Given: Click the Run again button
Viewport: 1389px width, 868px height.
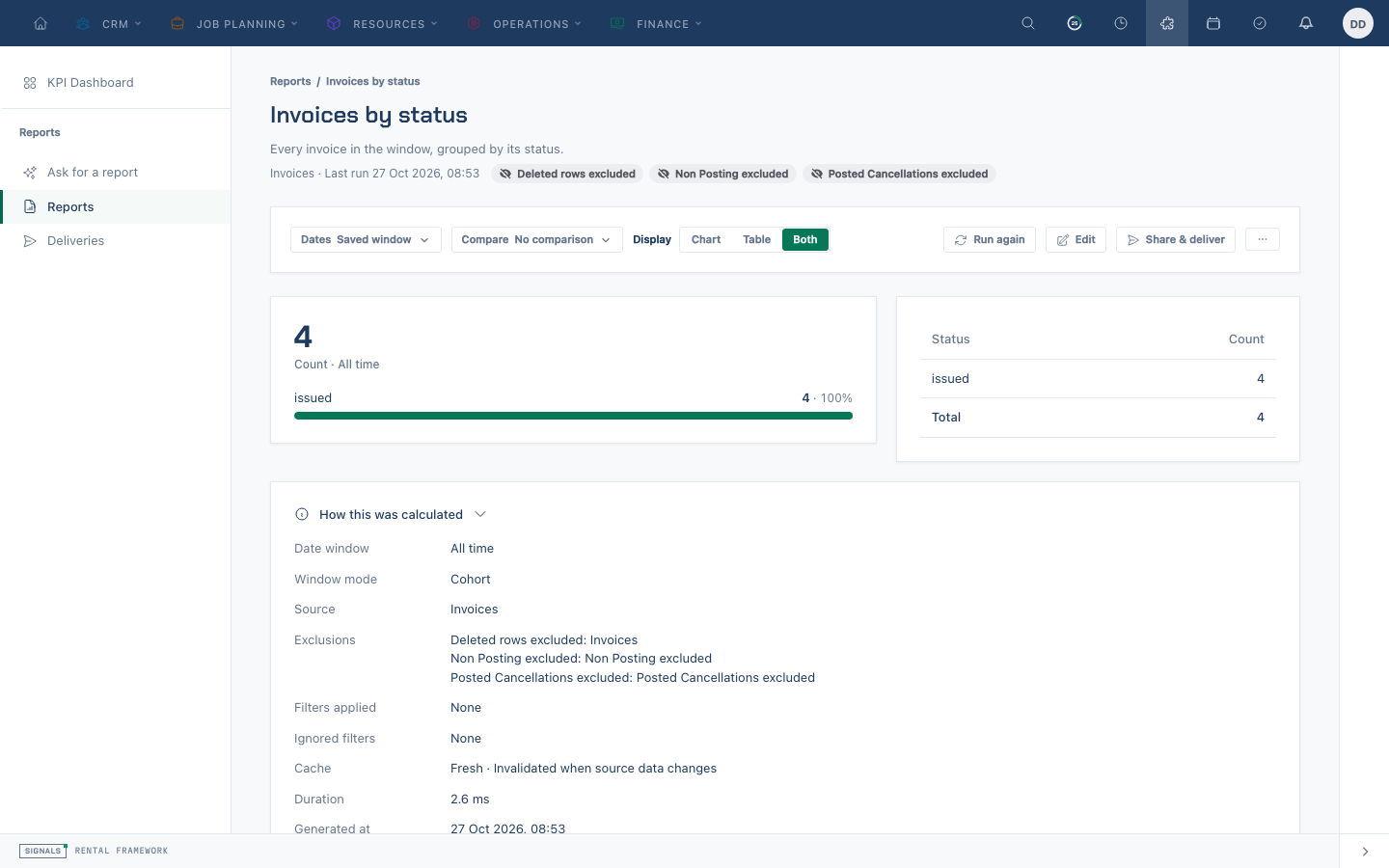Looking at the screenshot, I should (x=990, y=239).
